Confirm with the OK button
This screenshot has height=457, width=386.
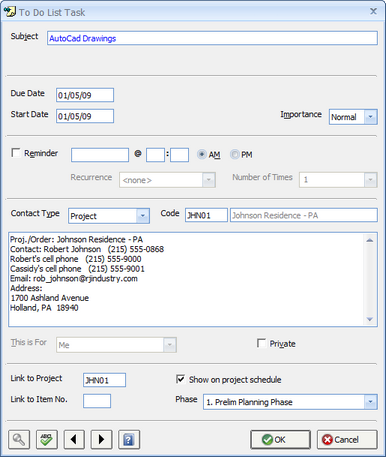click(x=280, y=440)
